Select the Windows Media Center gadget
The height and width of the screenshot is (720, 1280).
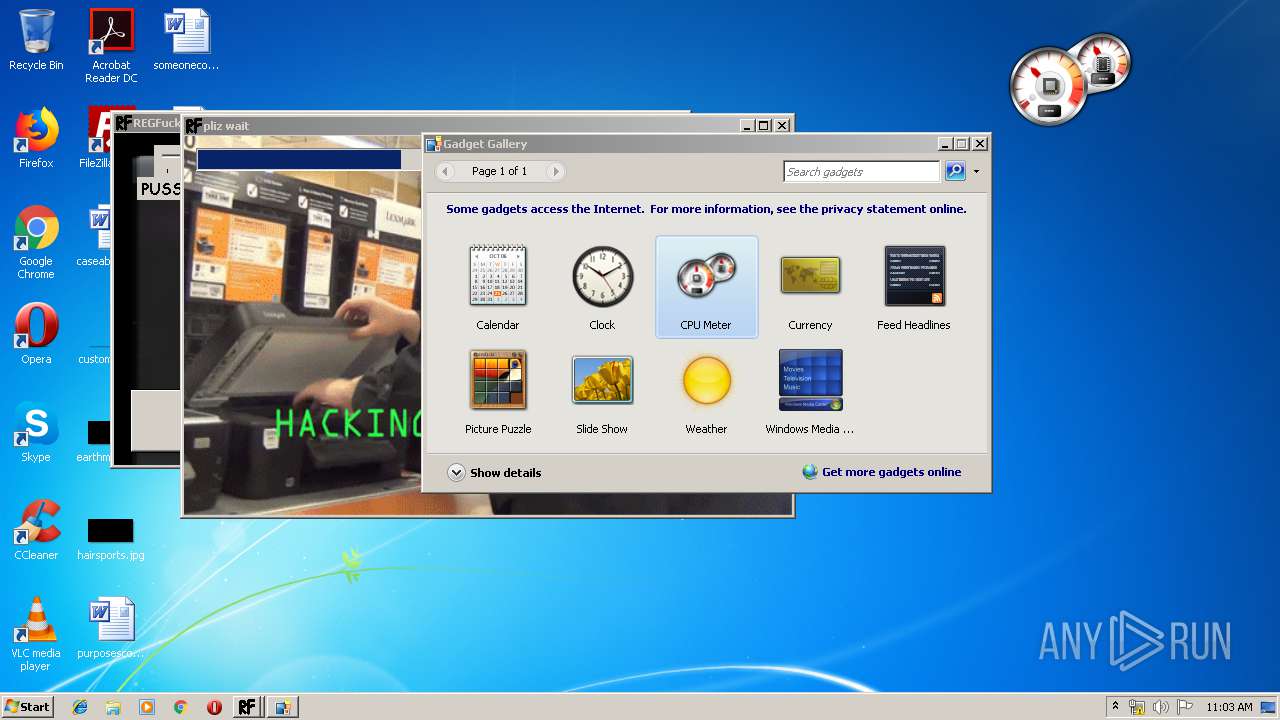click(x=810, y=391)
